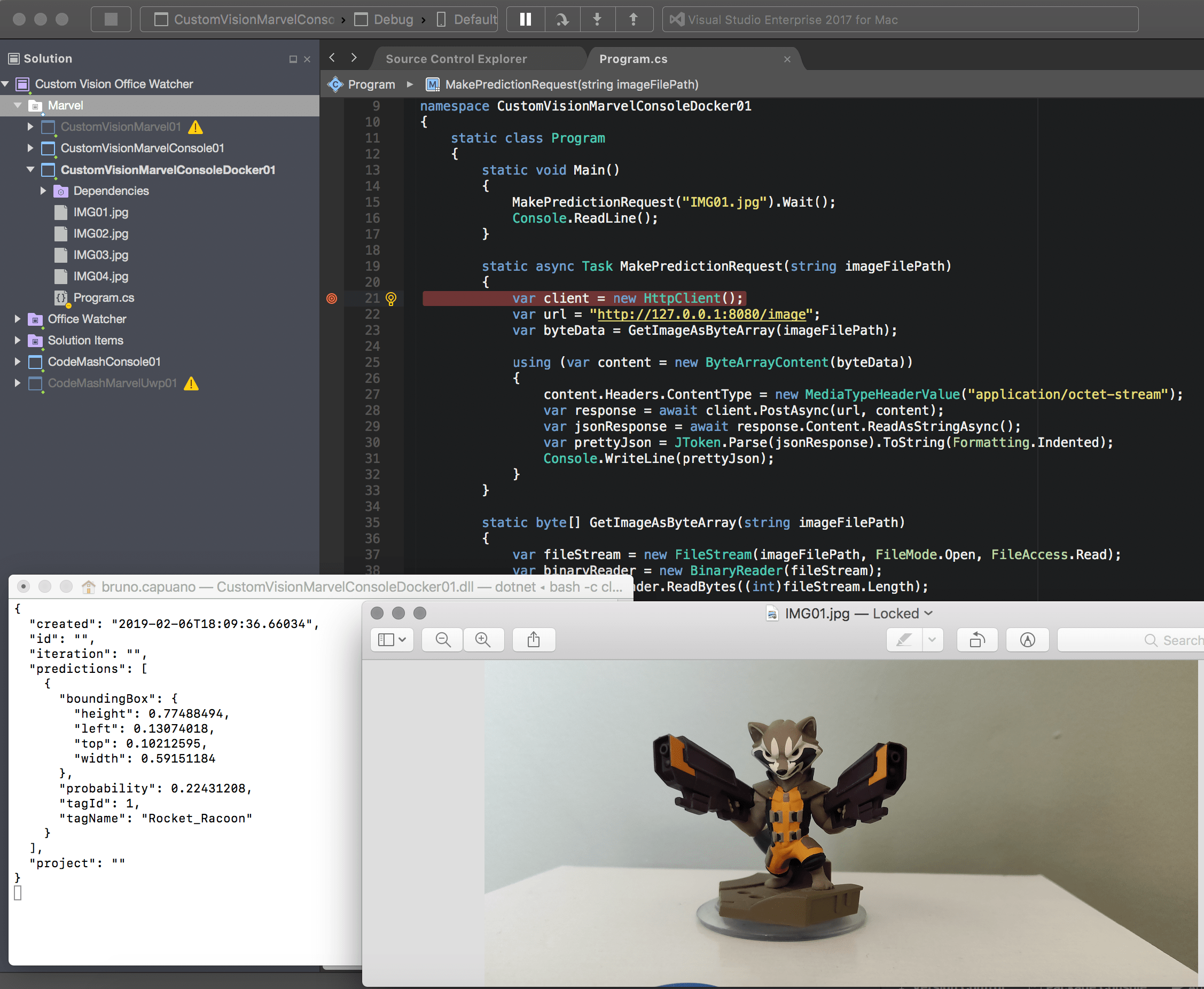The image size is (1204, 989).
Task: Expand the Dependencies node
Action: tap(44, 191)
